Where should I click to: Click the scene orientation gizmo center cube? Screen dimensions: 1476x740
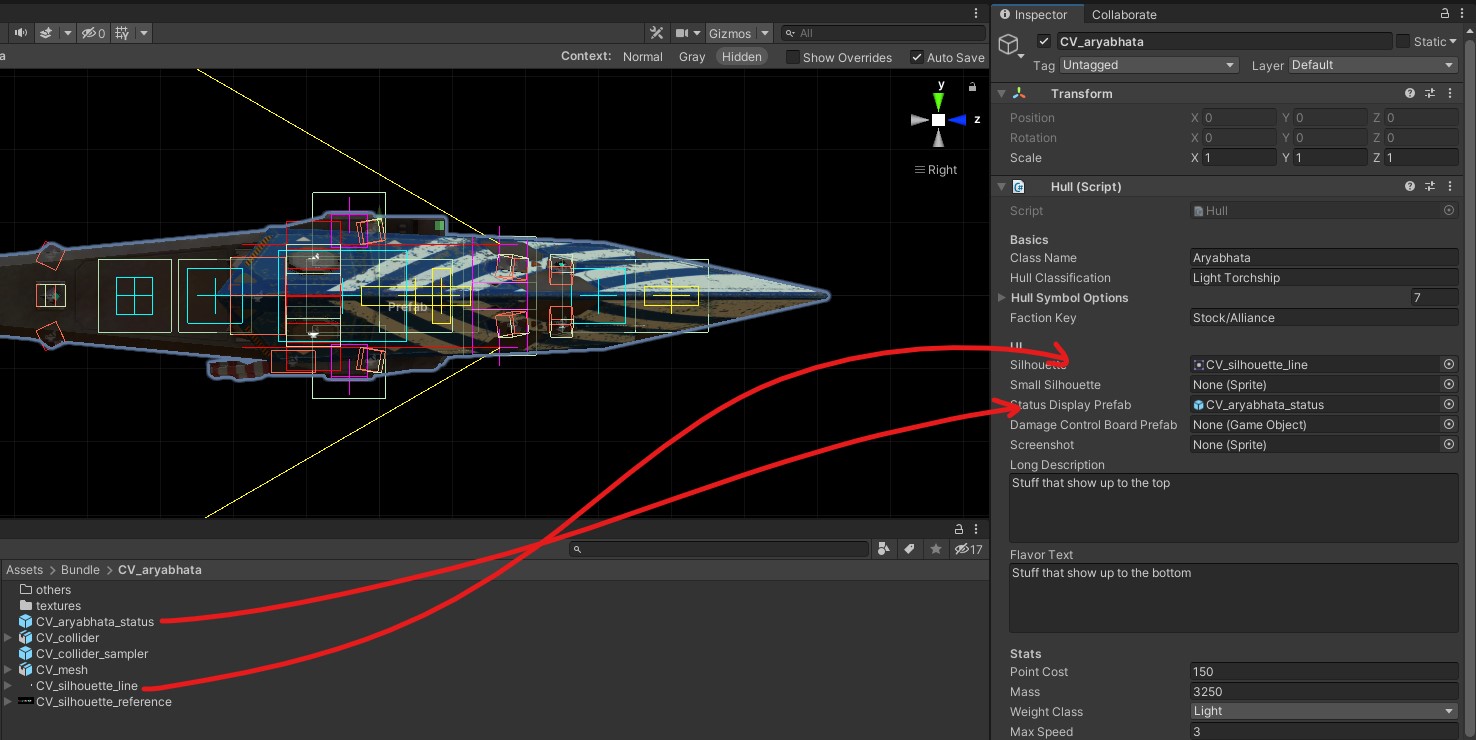[938, 120]
